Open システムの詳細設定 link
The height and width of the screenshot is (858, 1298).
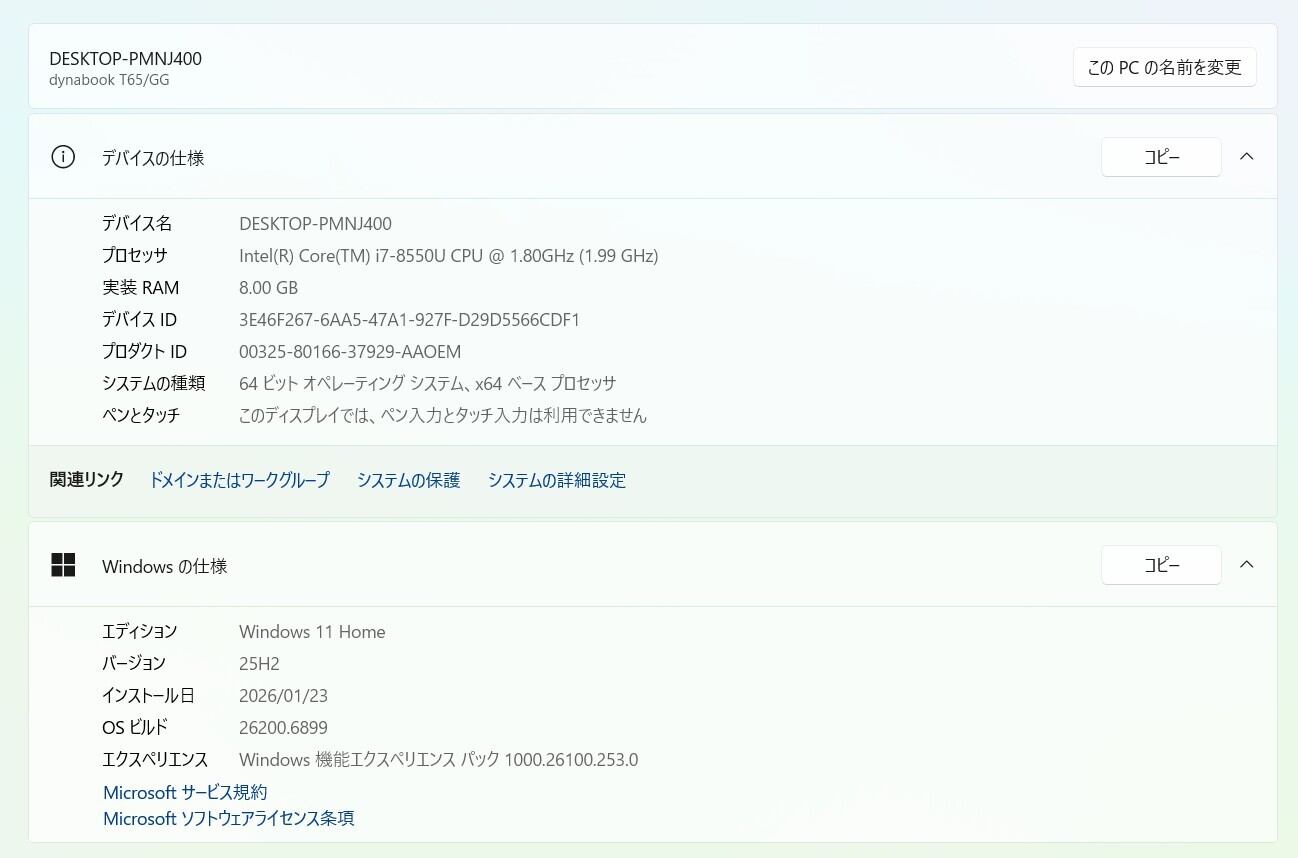click(x=557, y=480)
